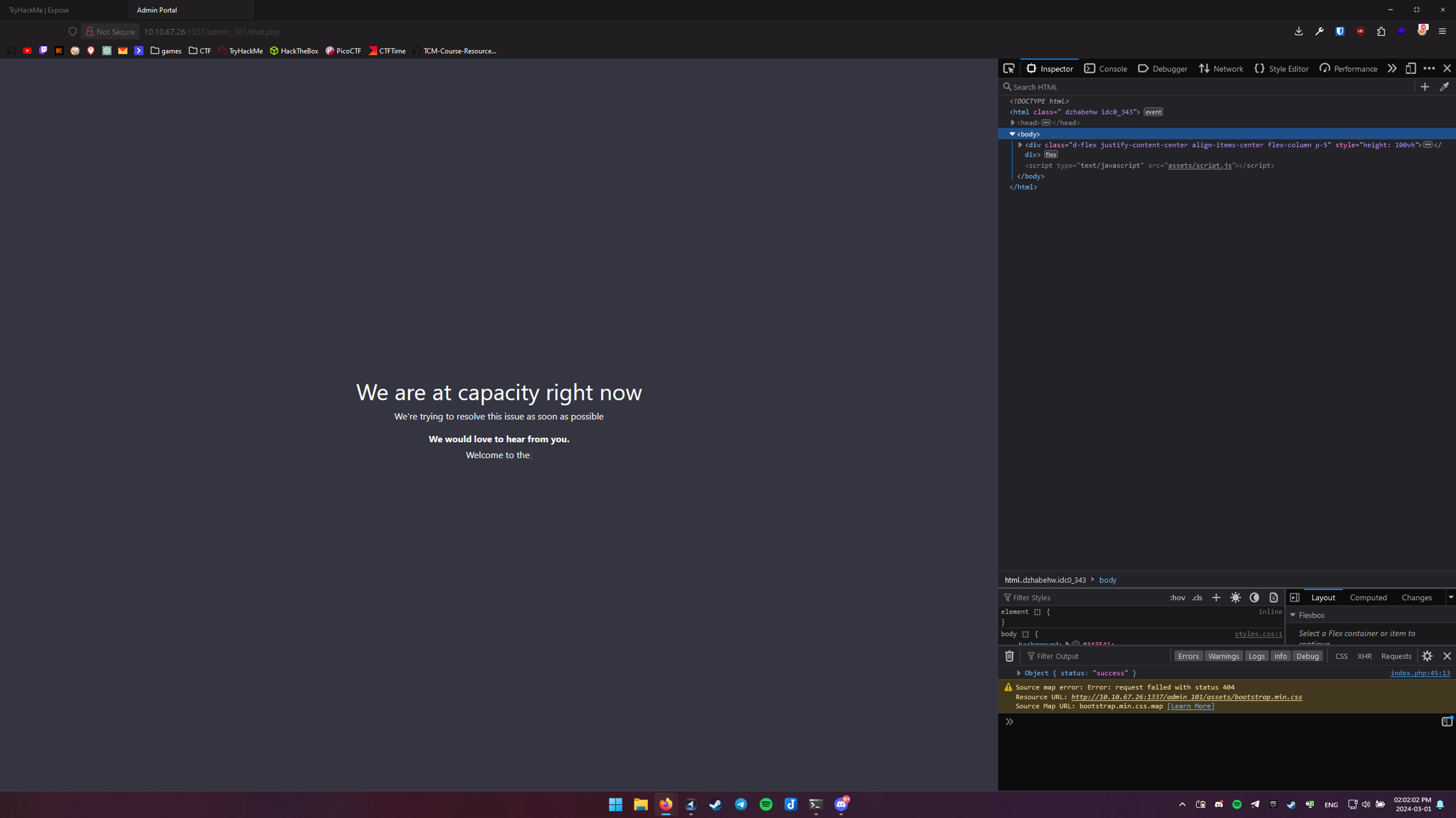Viewport: 1456px width, 818px height.
Task: Collapse the three-pane inspector sidebar
Action: [1295, 598]
